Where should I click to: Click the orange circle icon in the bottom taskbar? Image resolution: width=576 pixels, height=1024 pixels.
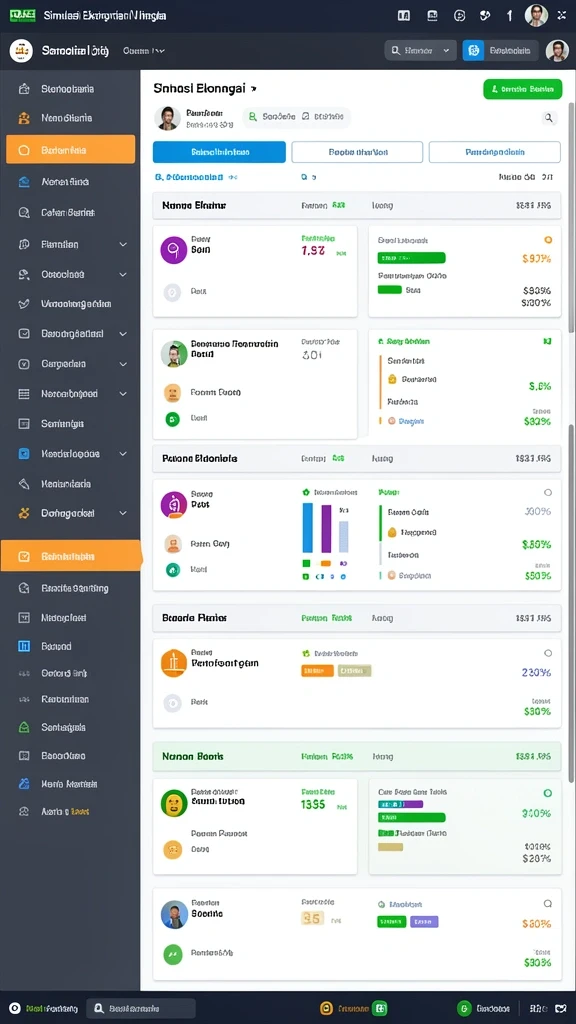coord(326,1008)
